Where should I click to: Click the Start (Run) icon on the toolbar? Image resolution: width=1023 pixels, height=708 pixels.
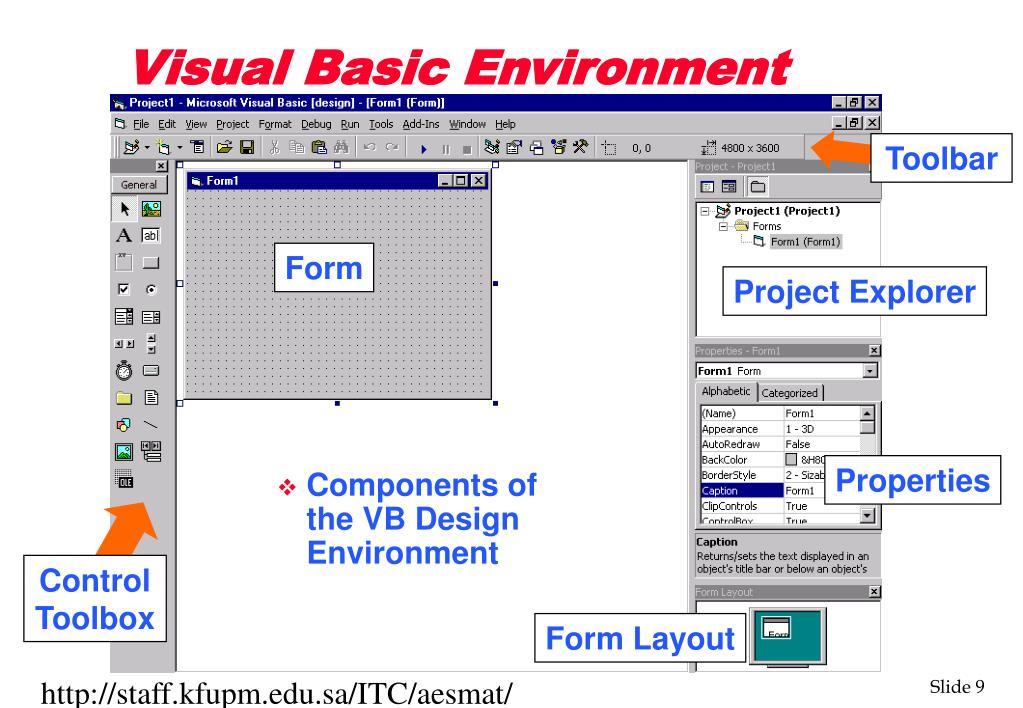click(x=423, y=145)
